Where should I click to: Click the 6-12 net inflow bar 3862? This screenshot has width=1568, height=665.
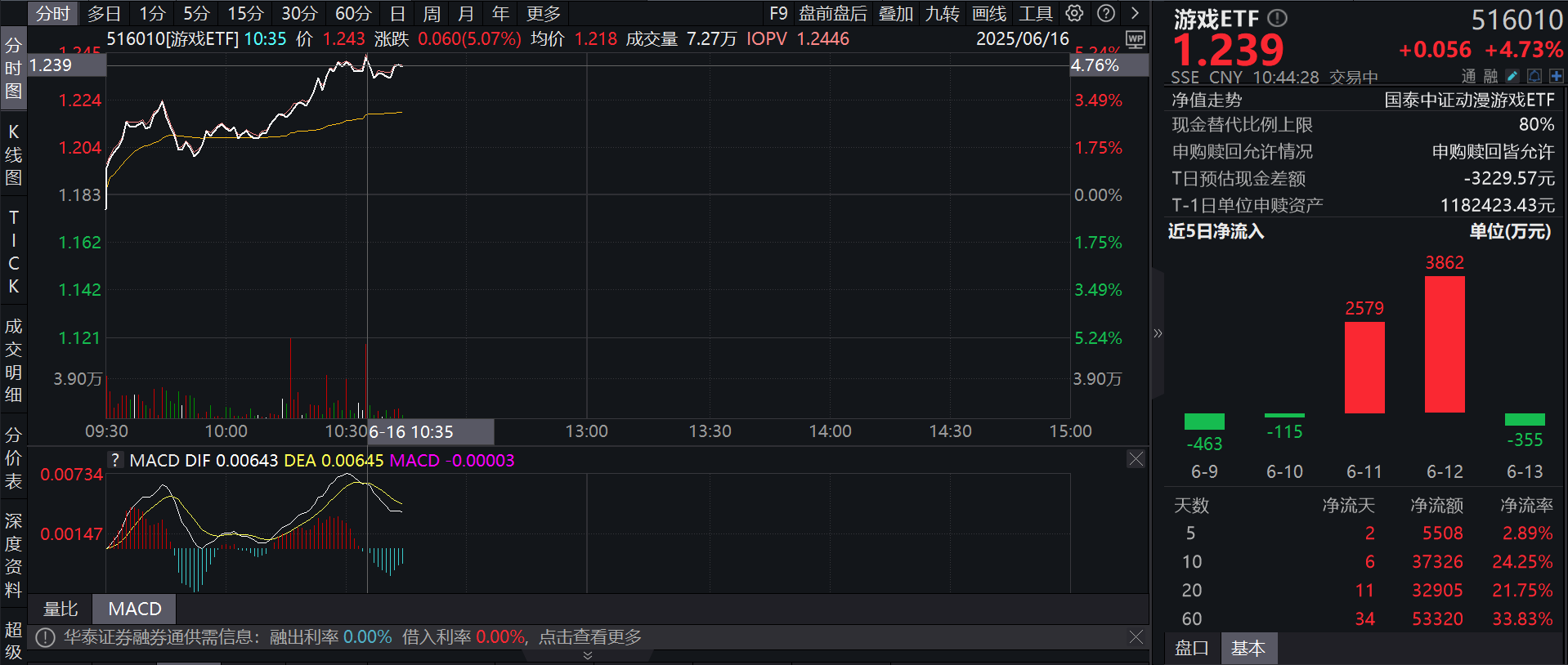[x=1445, y=345]
